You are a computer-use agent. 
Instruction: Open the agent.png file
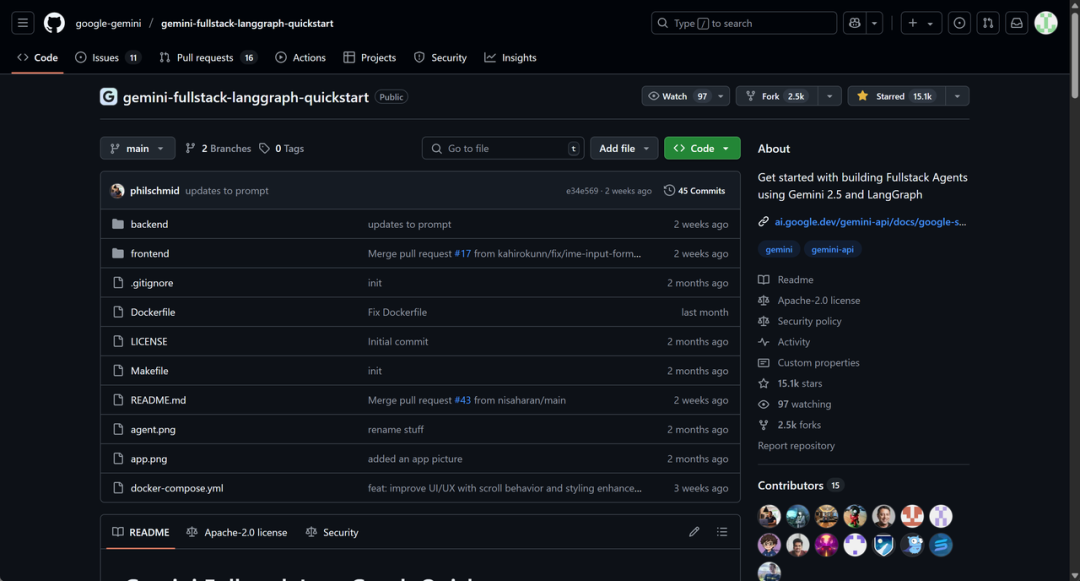click(x=153, y=430)
